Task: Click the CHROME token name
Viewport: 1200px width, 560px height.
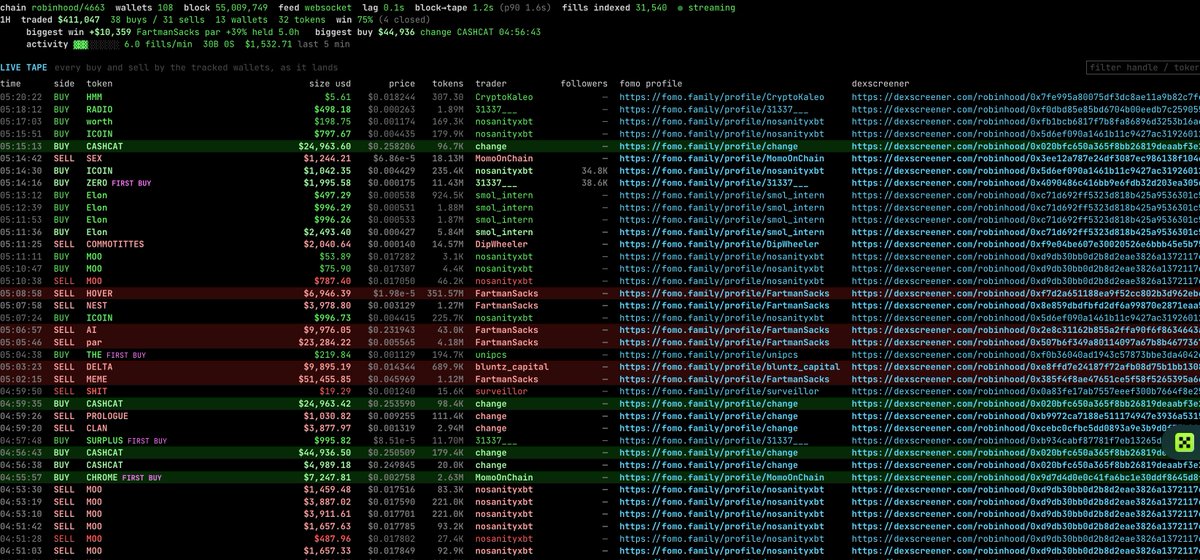Action: tap(104, 477)
